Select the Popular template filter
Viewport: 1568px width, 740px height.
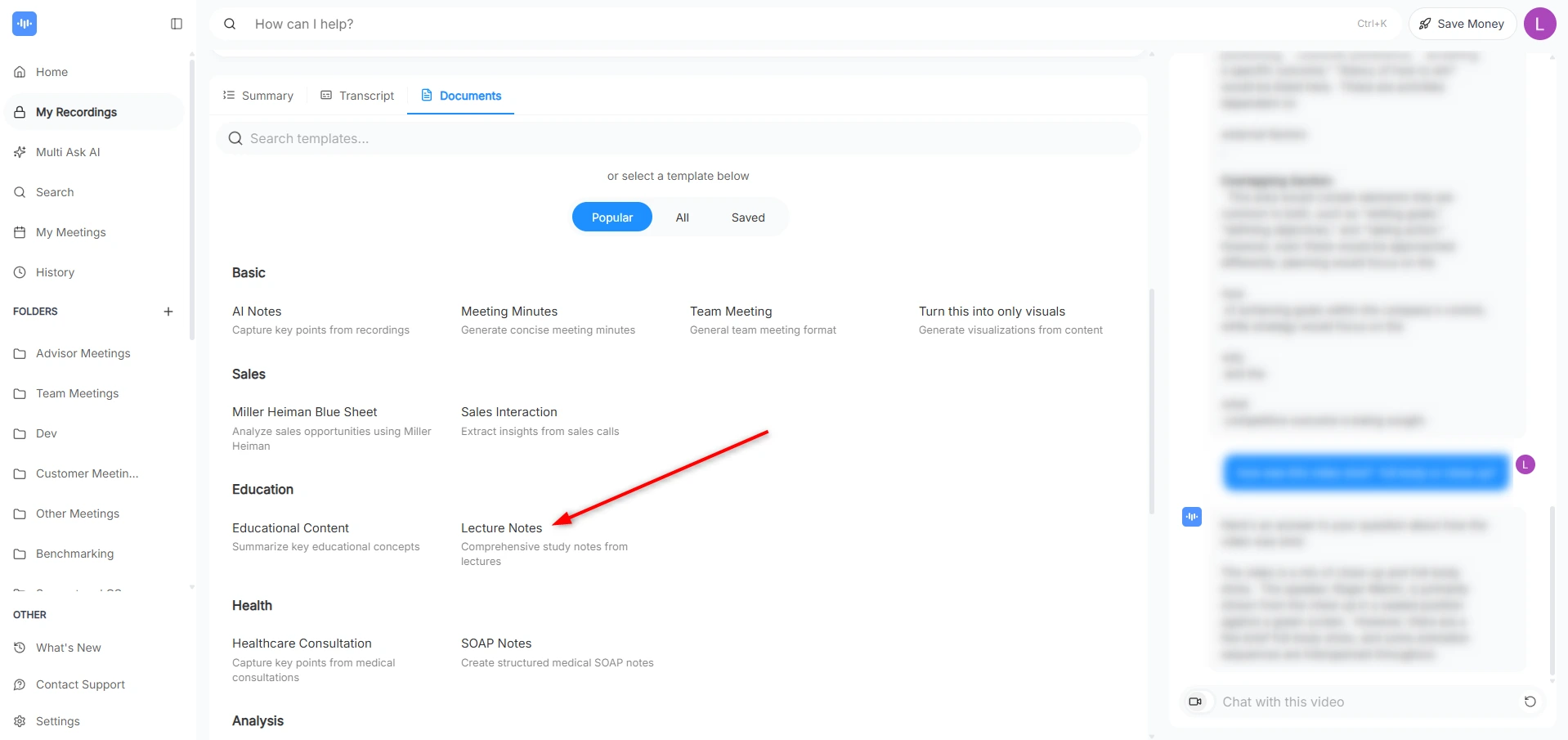pos(612,218)
